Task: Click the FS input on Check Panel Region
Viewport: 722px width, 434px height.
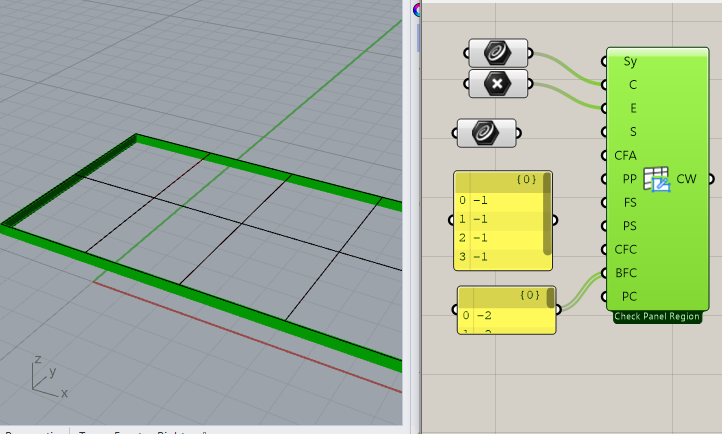Action: click(x=630, y=203)
